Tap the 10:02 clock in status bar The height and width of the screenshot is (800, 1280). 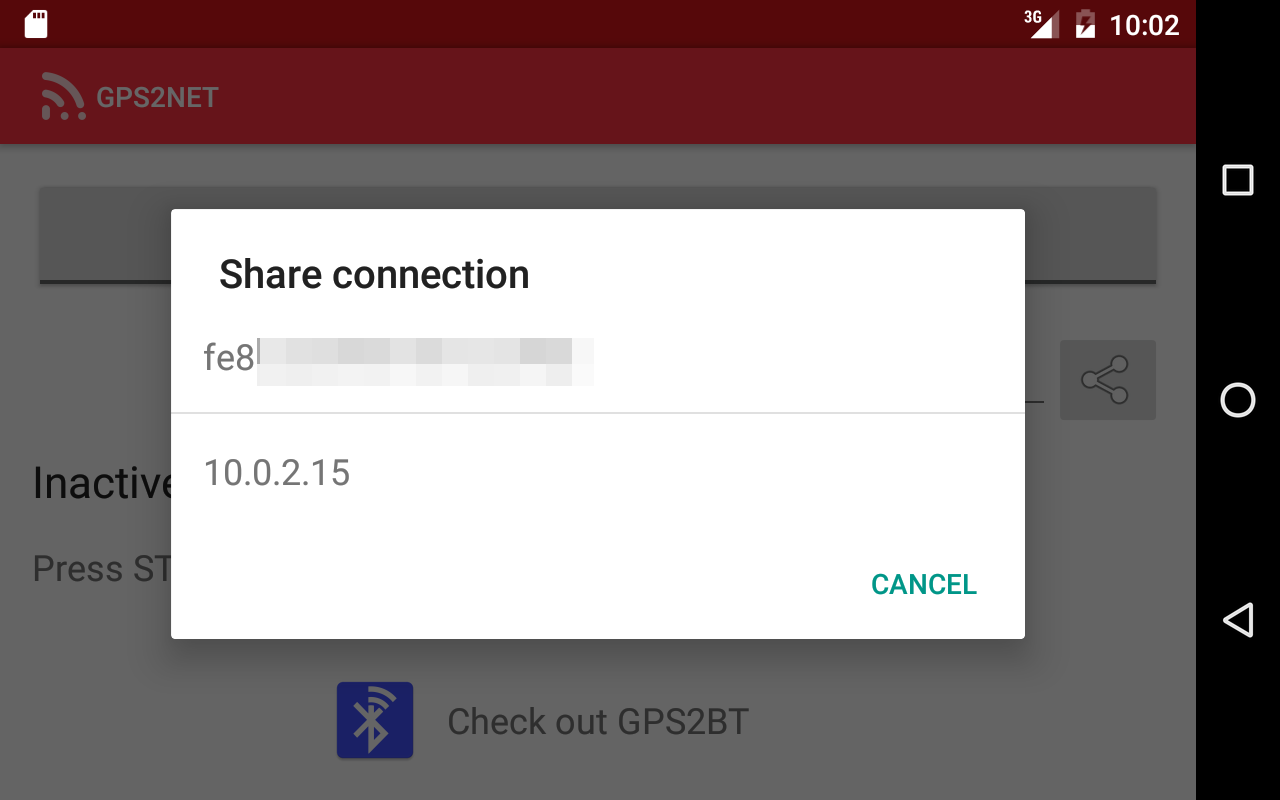1145,25
